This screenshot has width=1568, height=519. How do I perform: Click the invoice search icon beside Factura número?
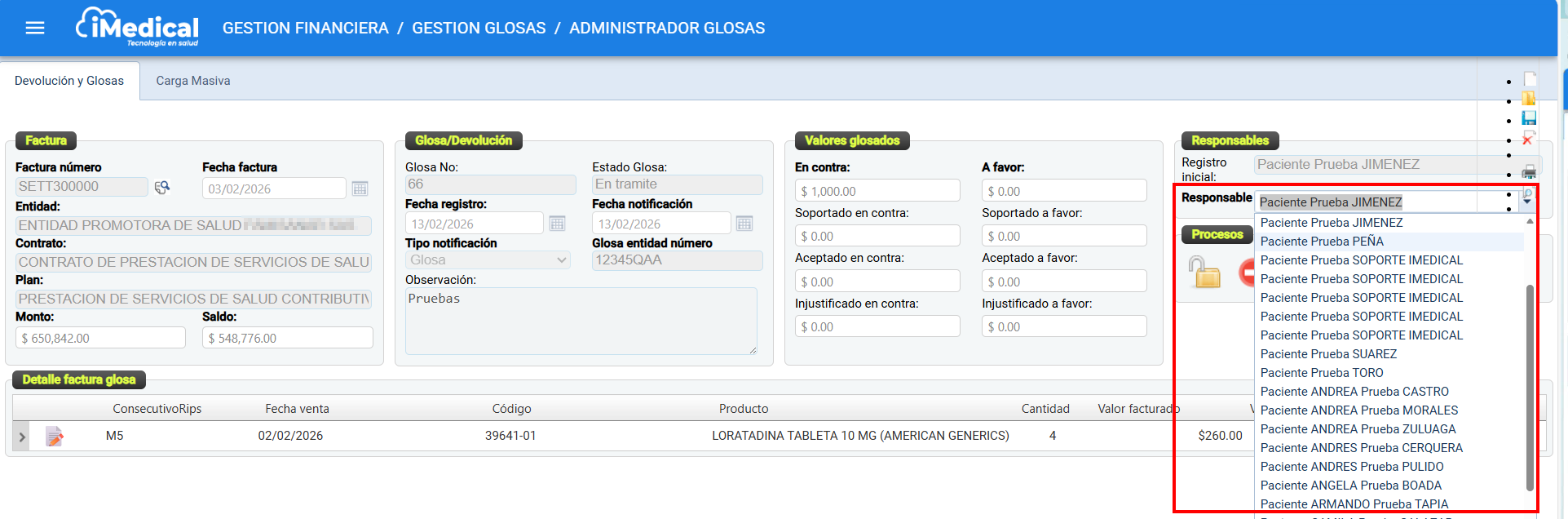(x=162, y=188)
